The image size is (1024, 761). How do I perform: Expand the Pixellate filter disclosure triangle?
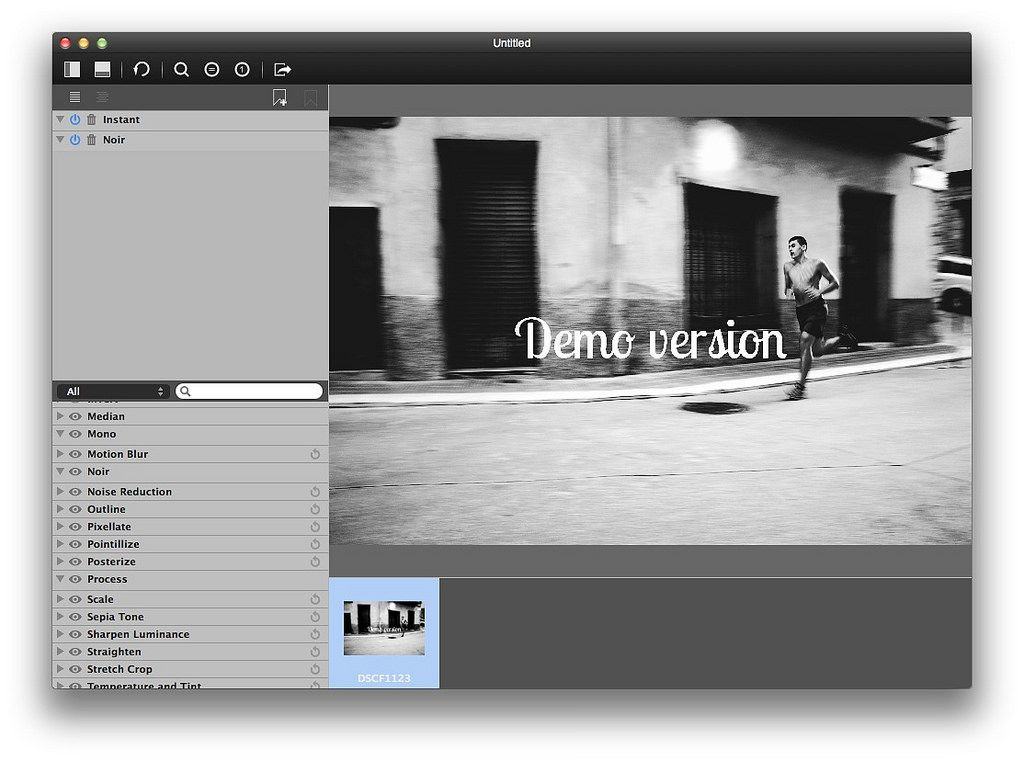pos(60,527)
